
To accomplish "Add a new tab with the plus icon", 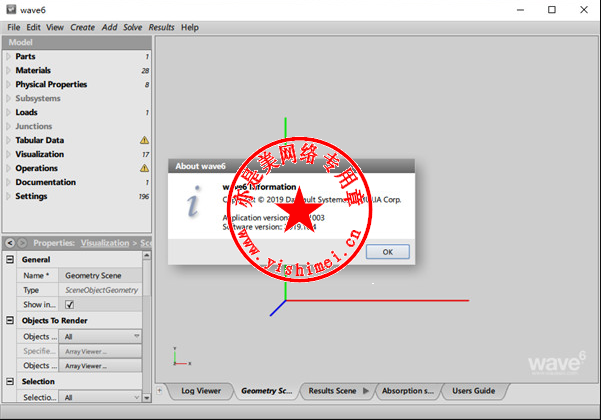I will (159, 391).
